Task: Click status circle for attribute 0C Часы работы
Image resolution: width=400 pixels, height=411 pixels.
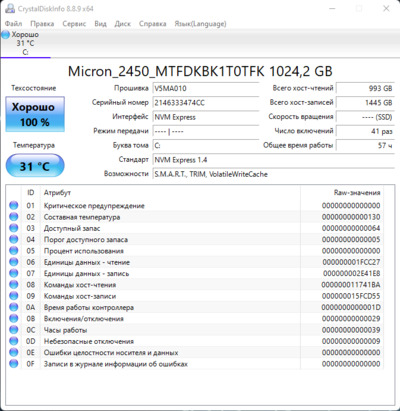Action: click(x=14, y=330)
